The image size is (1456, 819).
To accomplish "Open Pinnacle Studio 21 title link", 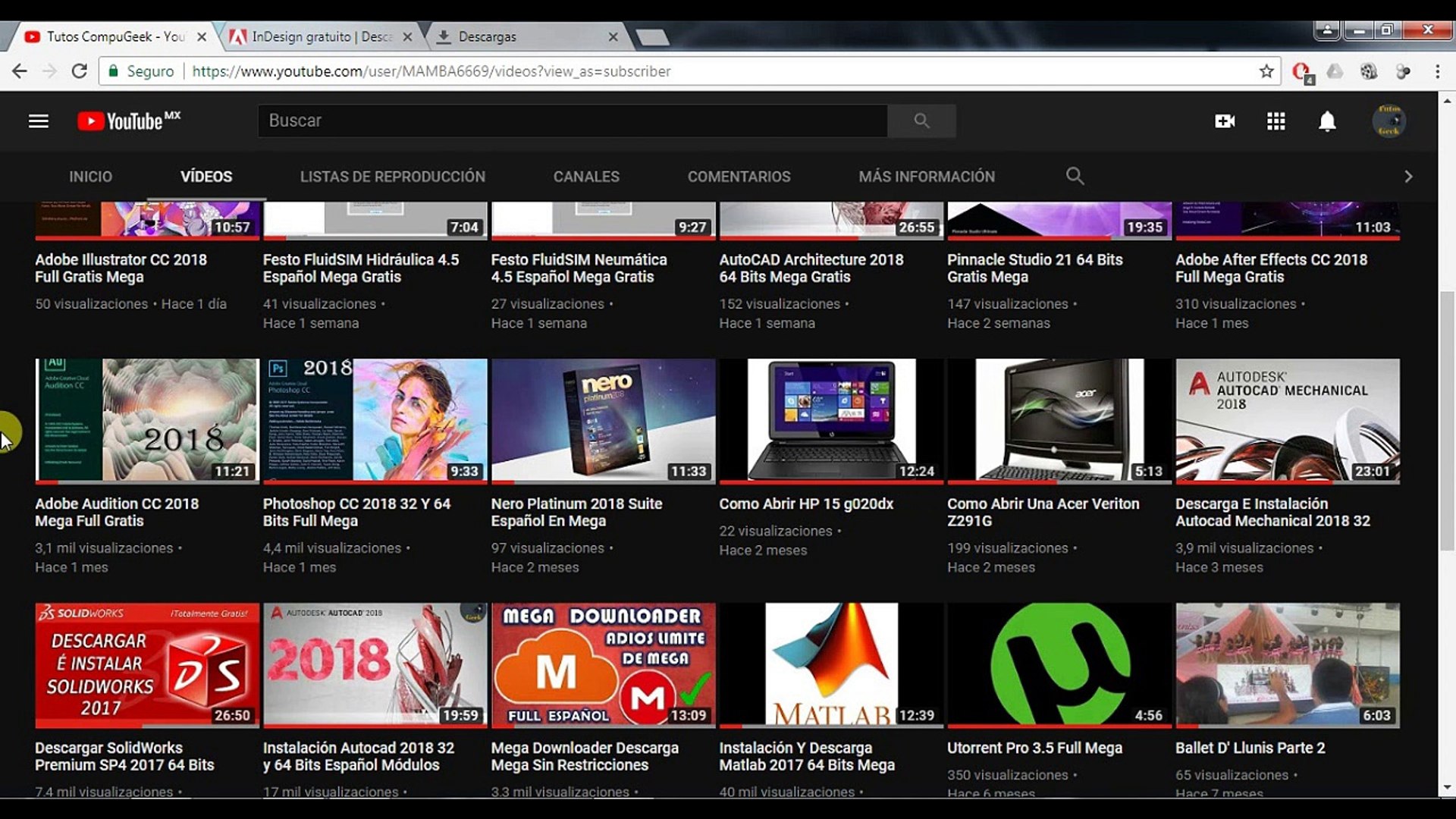I will 1035,268.
